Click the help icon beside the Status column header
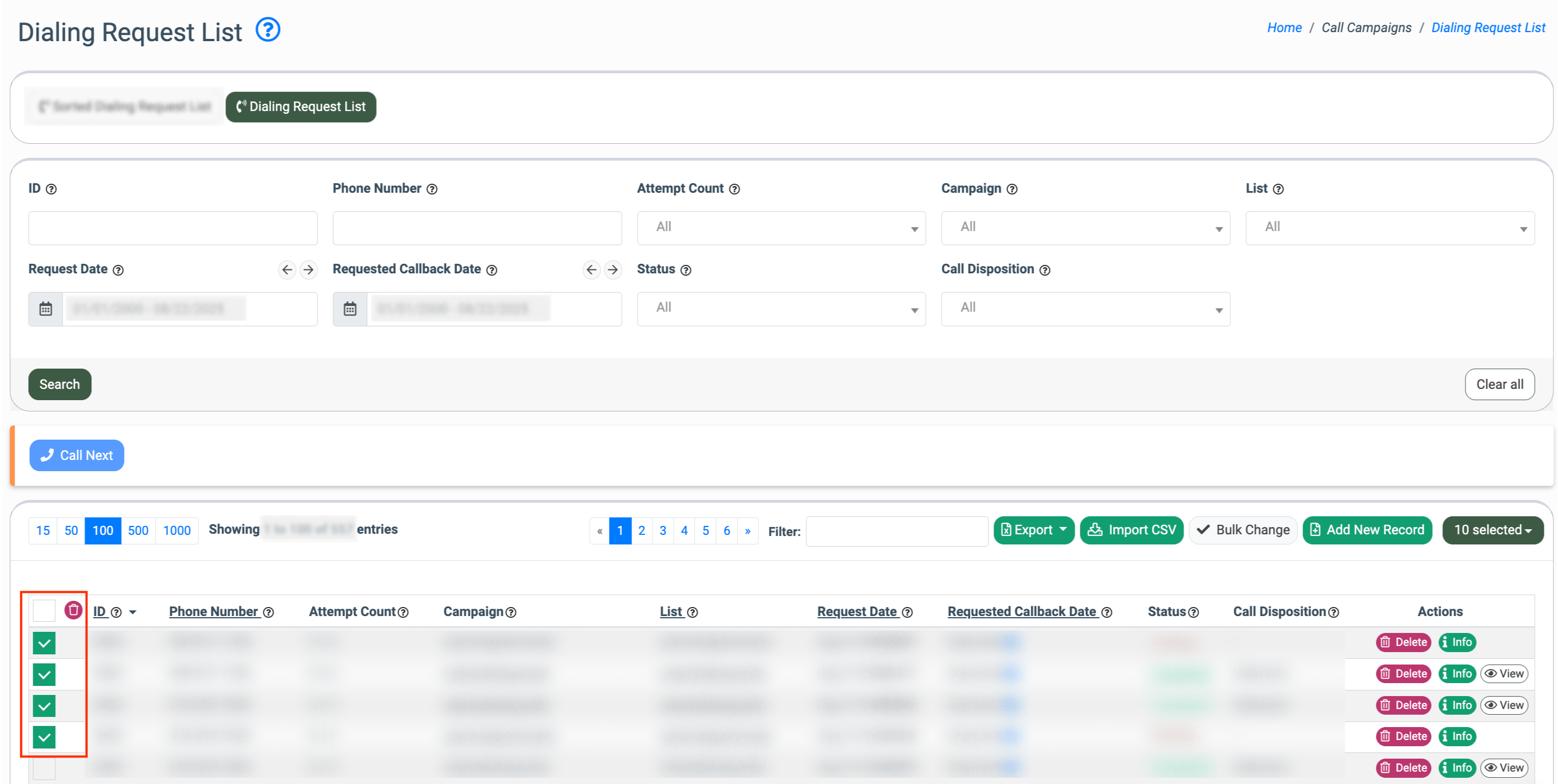Image resolution: width=1558 pixels, height=784 pixels. pos(1193,612)
